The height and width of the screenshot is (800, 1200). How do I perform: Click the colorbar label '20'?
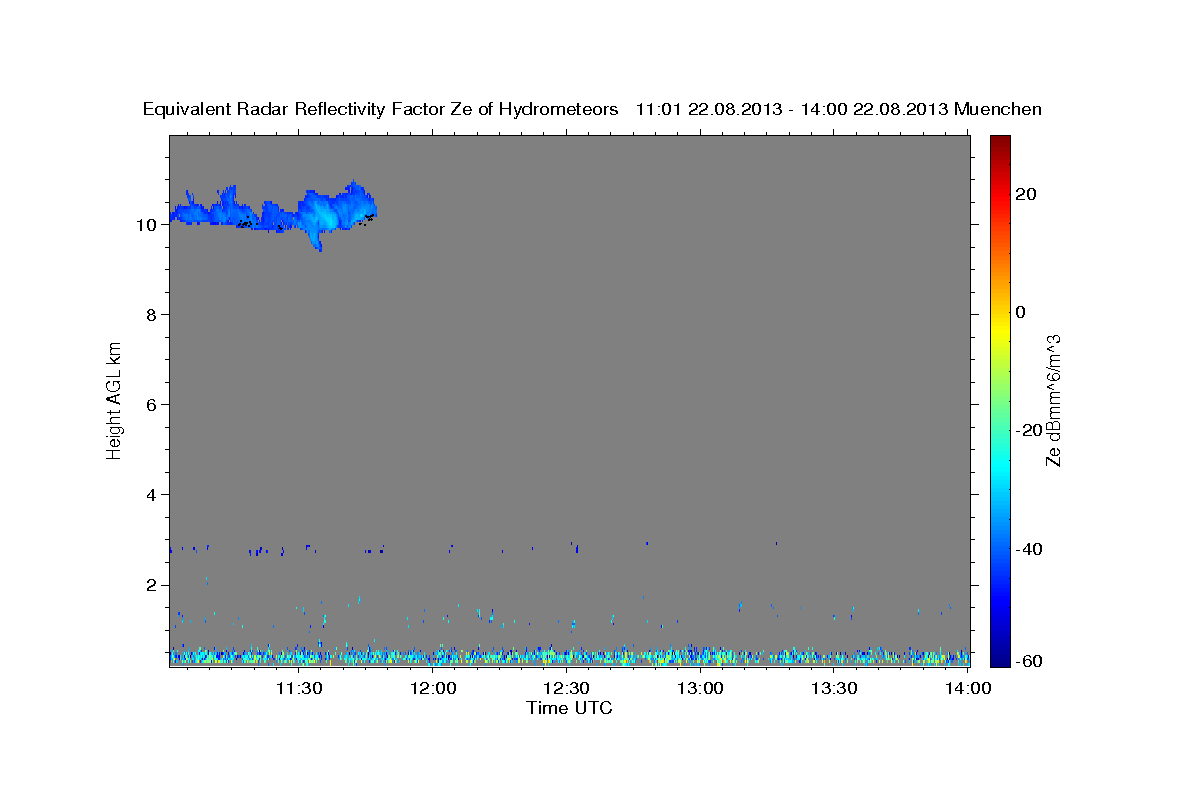[x=1026, y=194]
